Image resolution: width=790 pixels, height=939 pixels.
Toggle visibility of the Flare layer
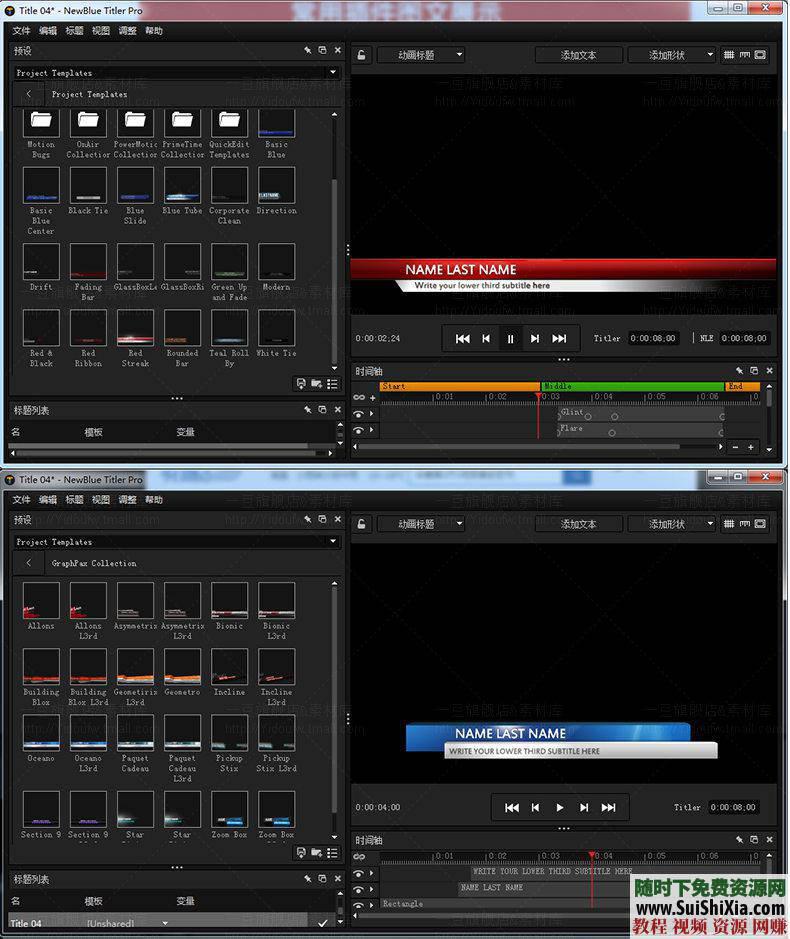[359, 430]
